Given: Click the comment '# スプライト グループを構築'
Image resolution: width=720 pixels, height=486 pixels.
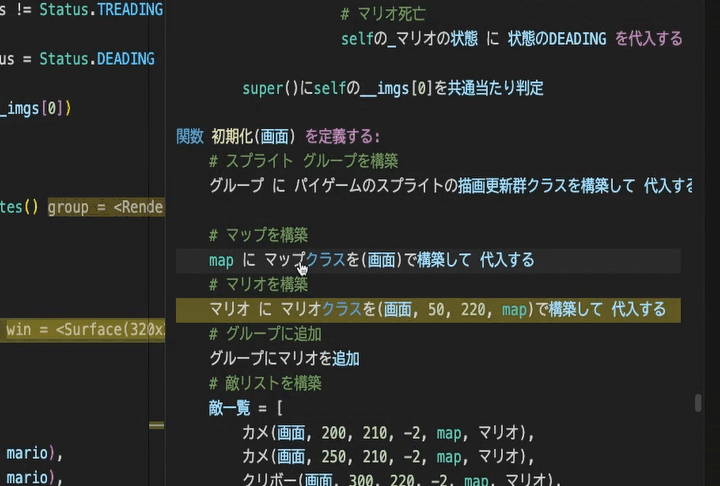Looking at the screenshot, I should [x=304, y=161].
